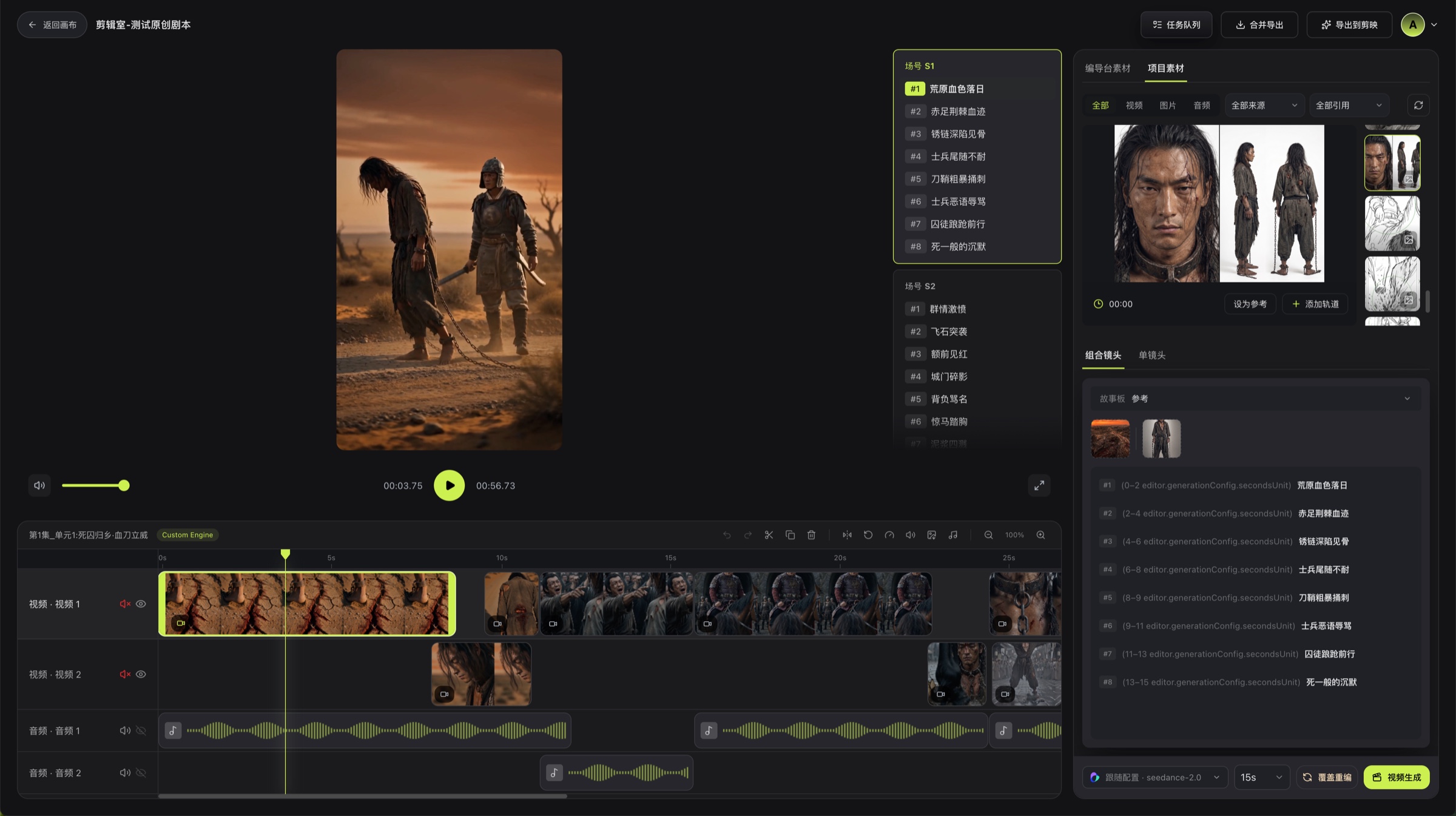Mute toggle for 视频 1 track

click(125, 604)
